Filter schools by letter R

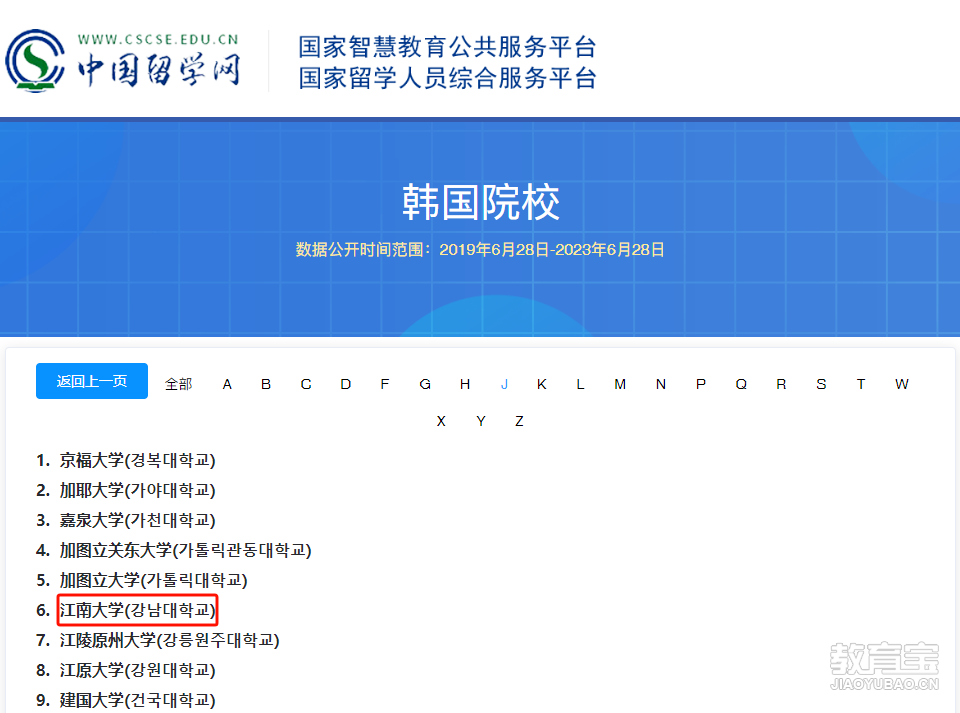[781, 384]
